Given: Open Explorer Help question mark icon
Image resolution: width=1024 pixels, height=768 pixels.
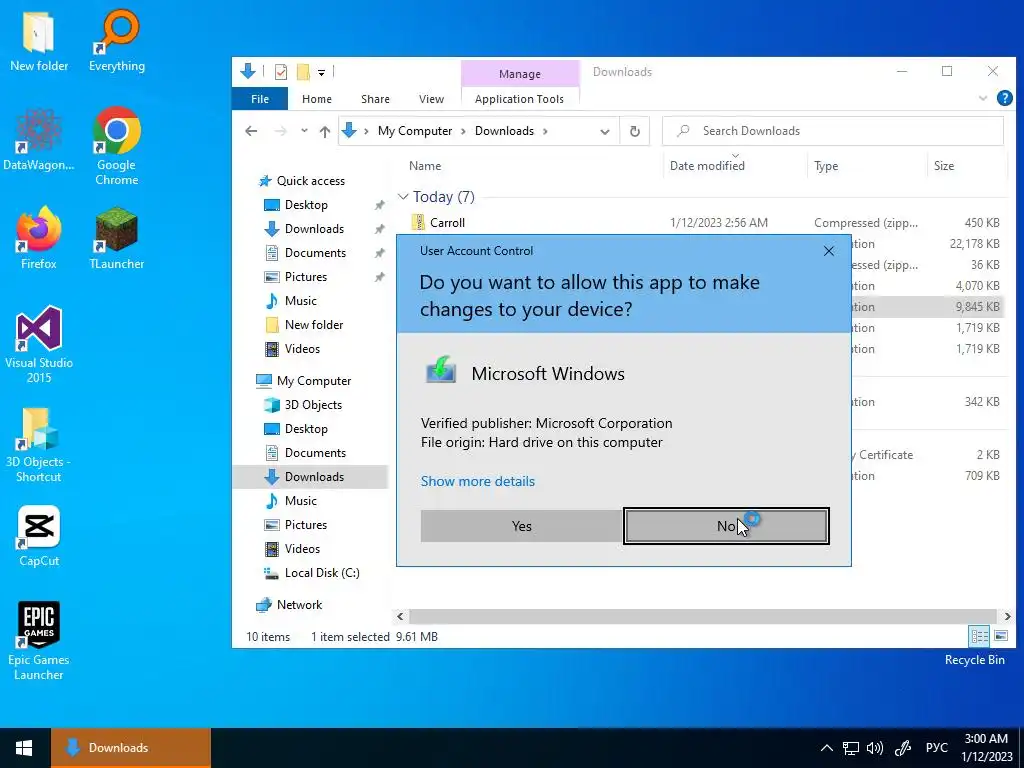Looking at the screenshot, I should point(1004,99).
